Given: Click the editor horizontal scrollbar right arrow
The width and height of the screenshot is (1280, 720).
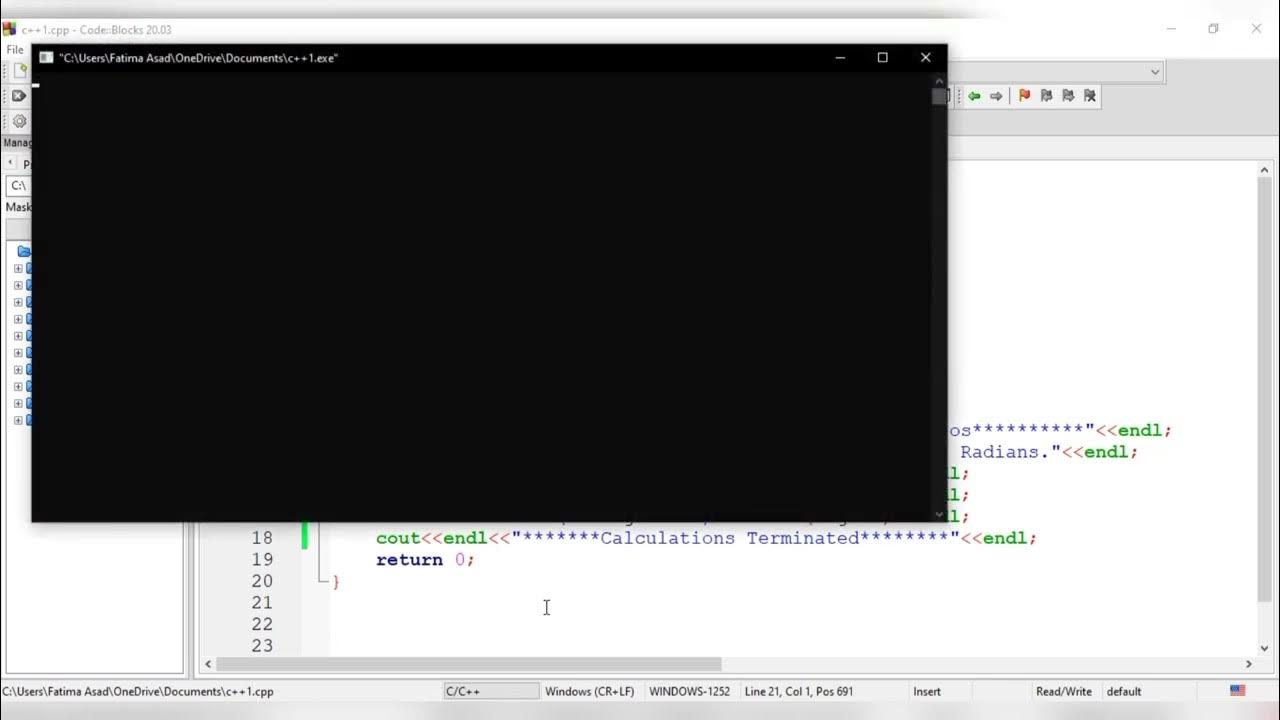Looking at the screenshot, I should pyautogui.click(x=1248, y=664).
